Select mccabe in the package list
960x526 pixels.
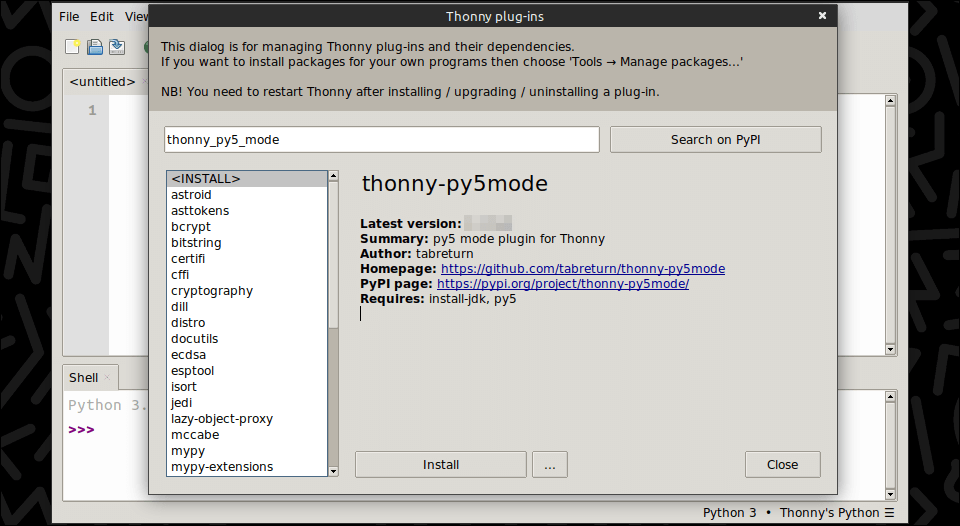click(247, 435)
